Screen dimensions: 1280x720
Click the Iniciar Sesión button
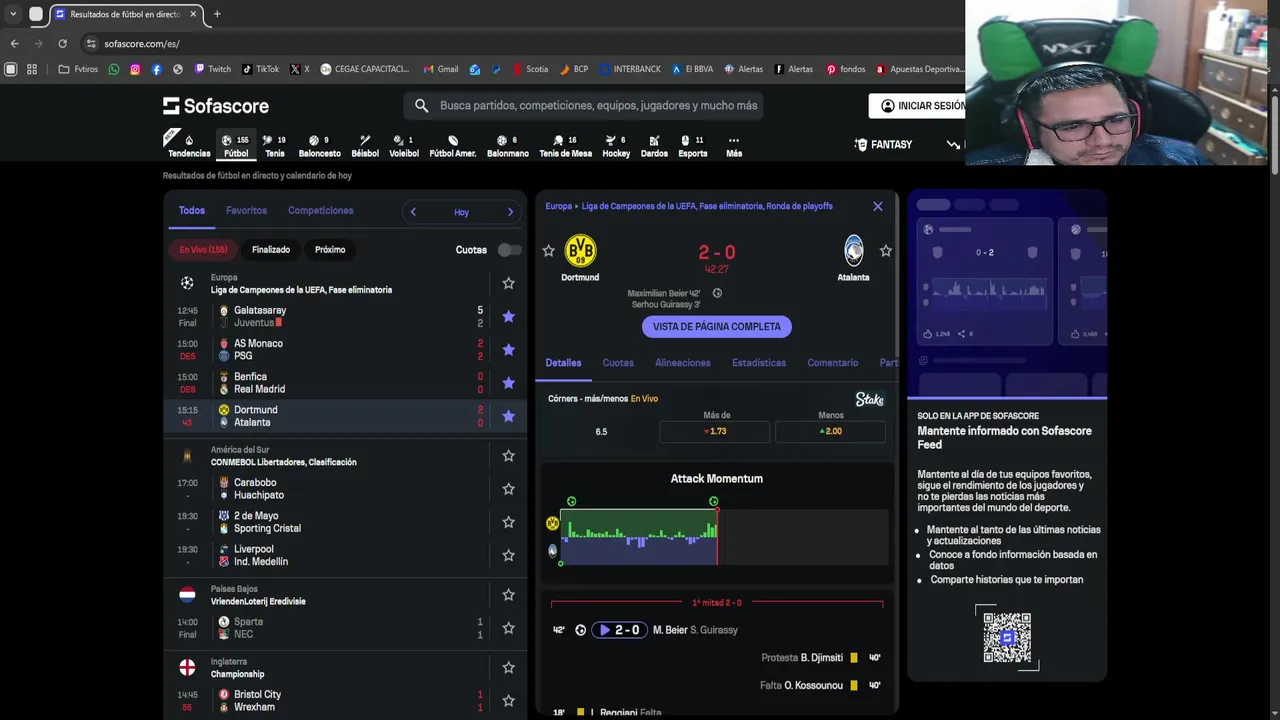923,106
